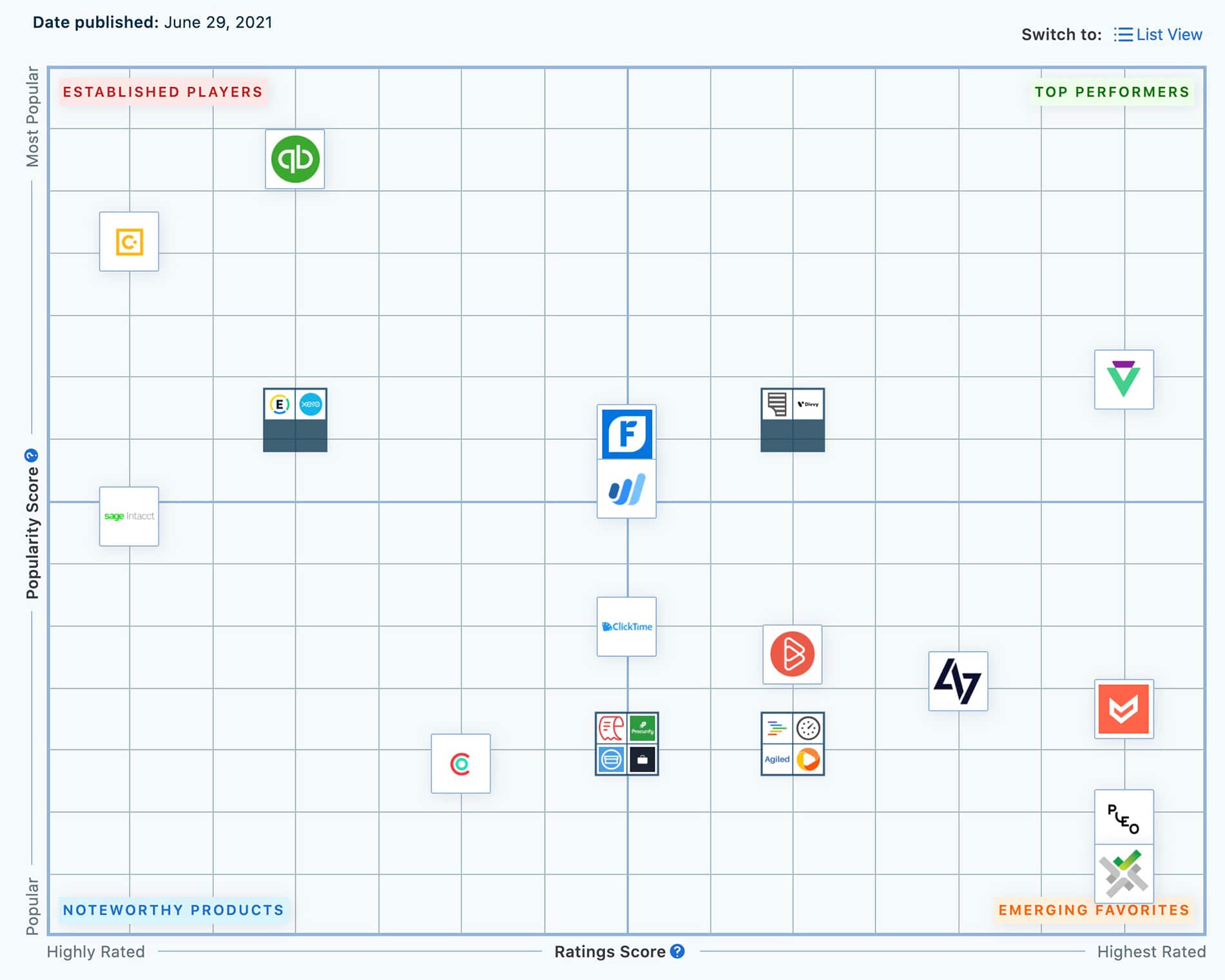
Task: Open the QuickBooks green logo tile
Action: click(294, 159)
